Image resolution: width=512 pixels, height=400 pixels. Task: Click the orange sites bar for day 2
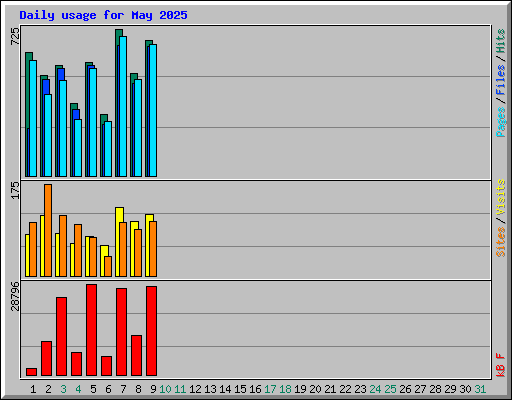pyautogui.click(x=48, y=230)
